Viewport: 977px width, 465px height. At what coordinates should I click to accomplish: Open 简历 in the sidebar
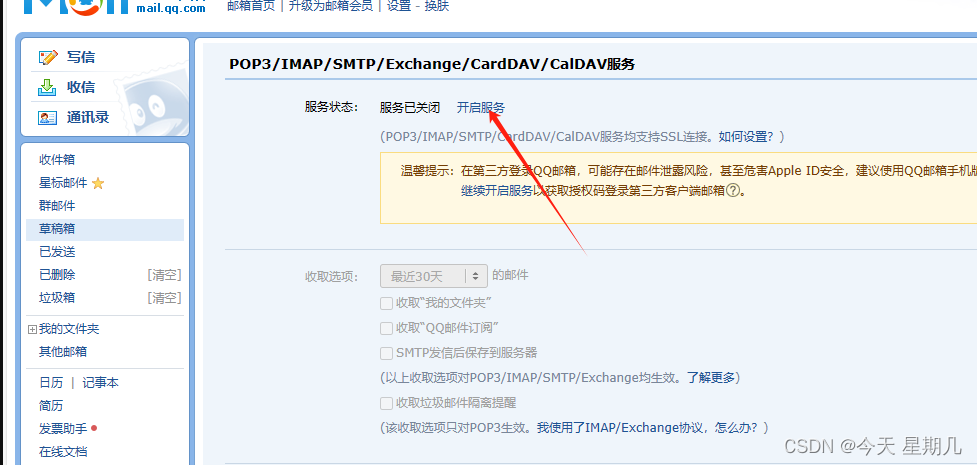[x=51, y=406]
